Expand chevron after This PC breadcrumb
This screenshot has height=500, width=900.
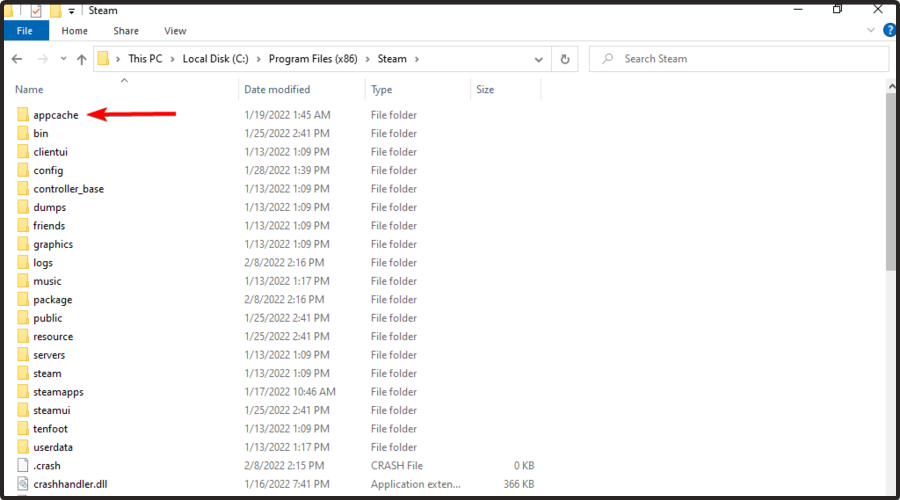[172, 59]
